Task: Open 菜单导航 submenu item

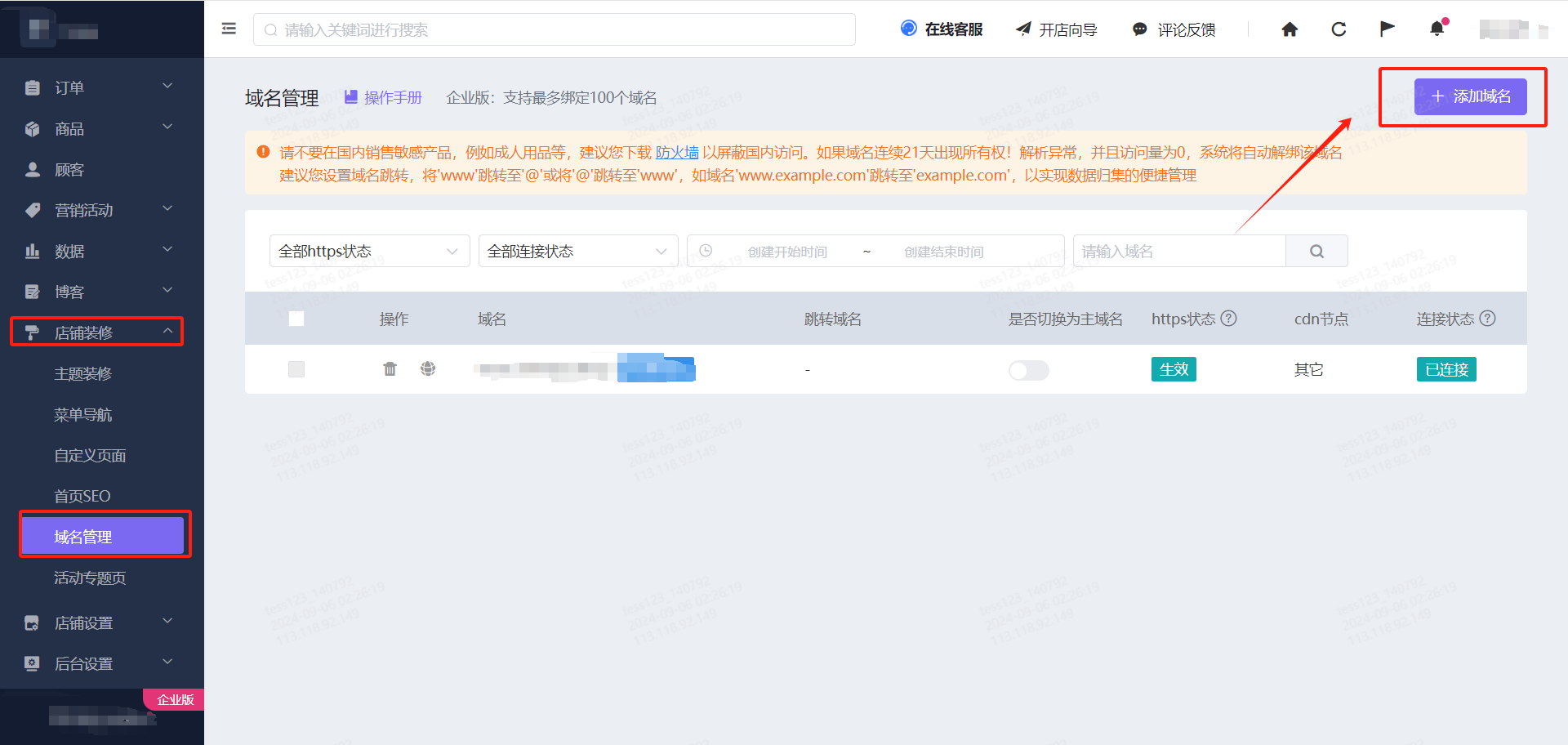Action: pos(82,414)
